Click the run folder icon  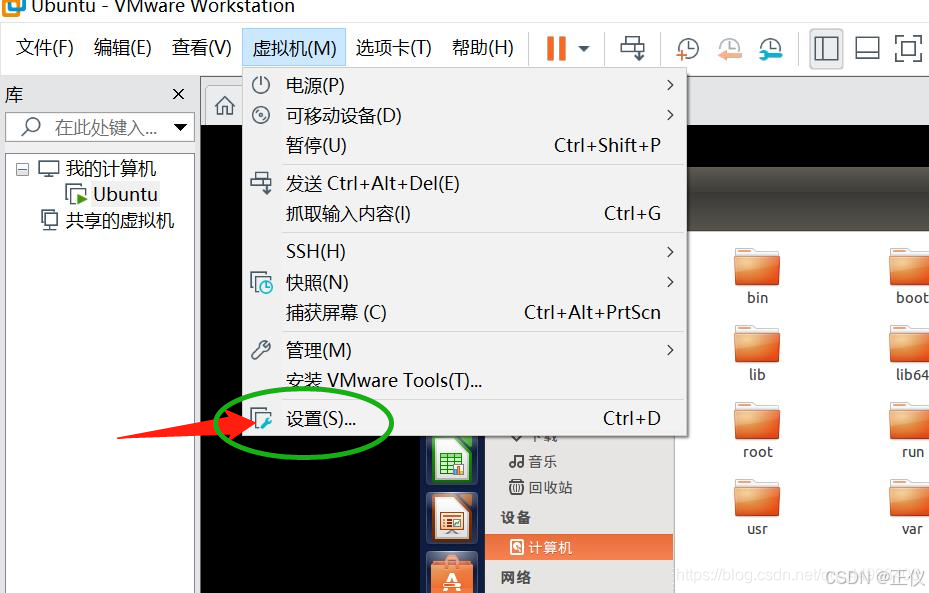coord(910,422)
